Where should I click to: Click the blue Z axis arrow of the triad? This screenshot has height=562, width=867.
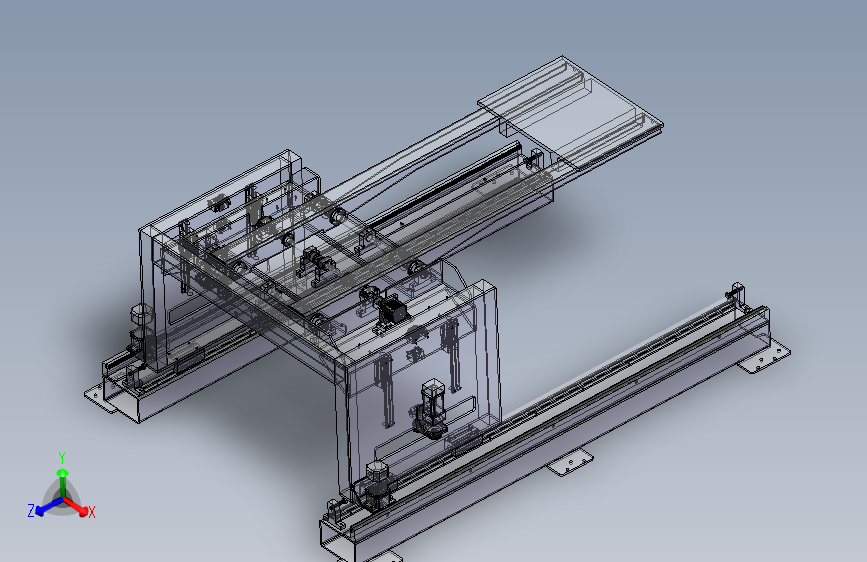(x=47, y=507)
